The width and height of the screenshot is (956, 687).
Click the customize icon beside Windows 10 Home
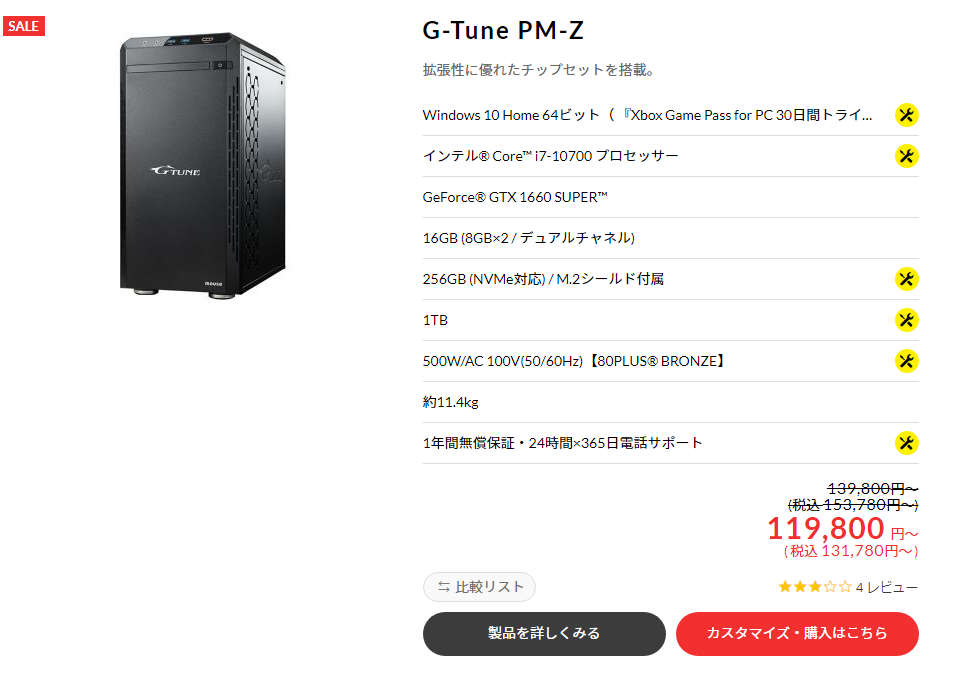point(906,115)
